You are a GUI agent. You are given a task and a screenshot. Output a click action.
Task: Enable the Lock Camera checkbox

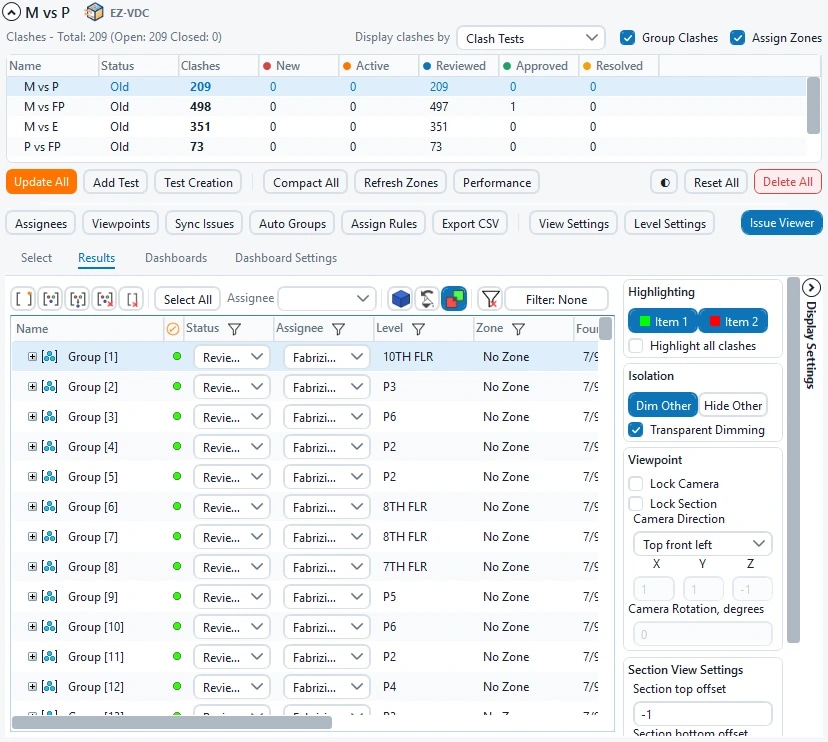coord(636,484)
